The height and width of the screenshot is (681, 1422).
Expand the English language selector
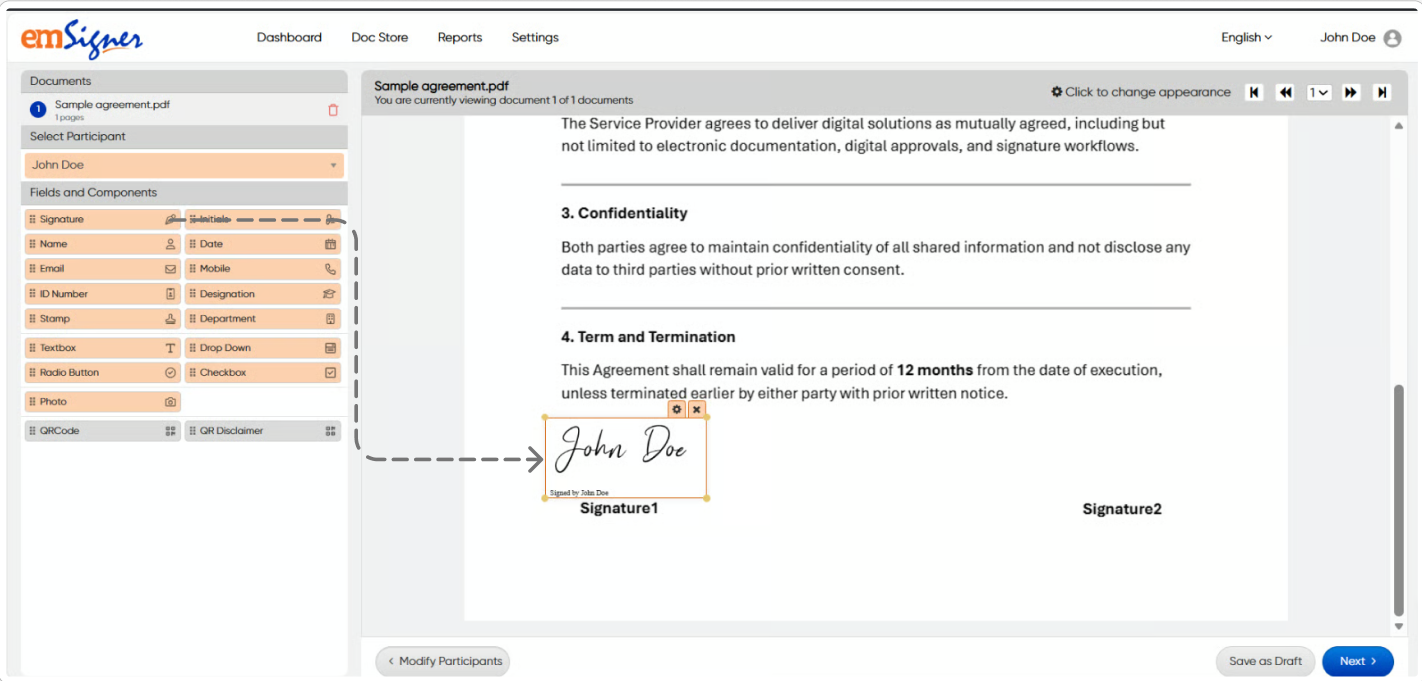[1246, 38]
